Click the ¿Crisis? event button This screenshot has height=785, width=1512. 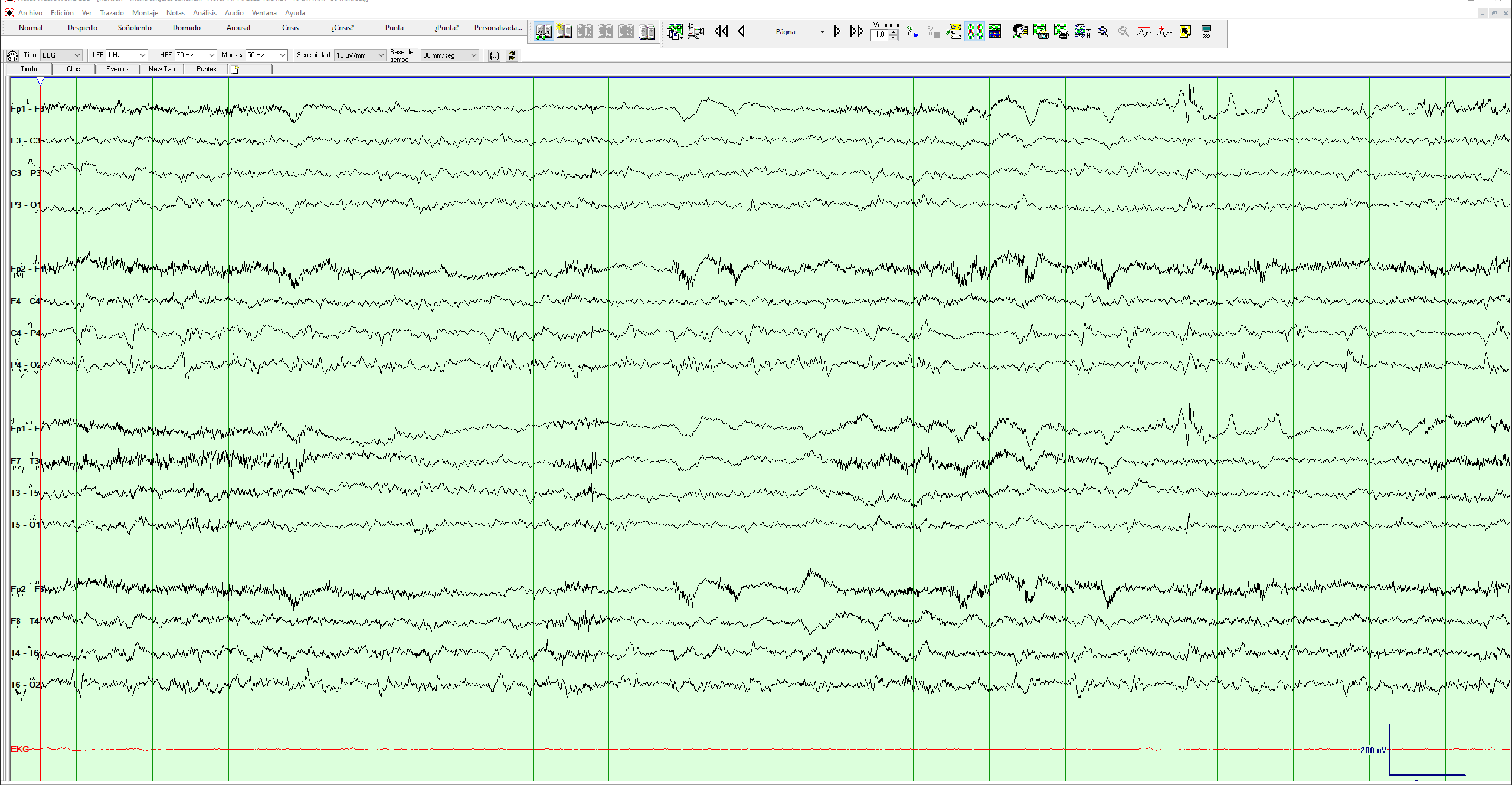coord(342,28)
